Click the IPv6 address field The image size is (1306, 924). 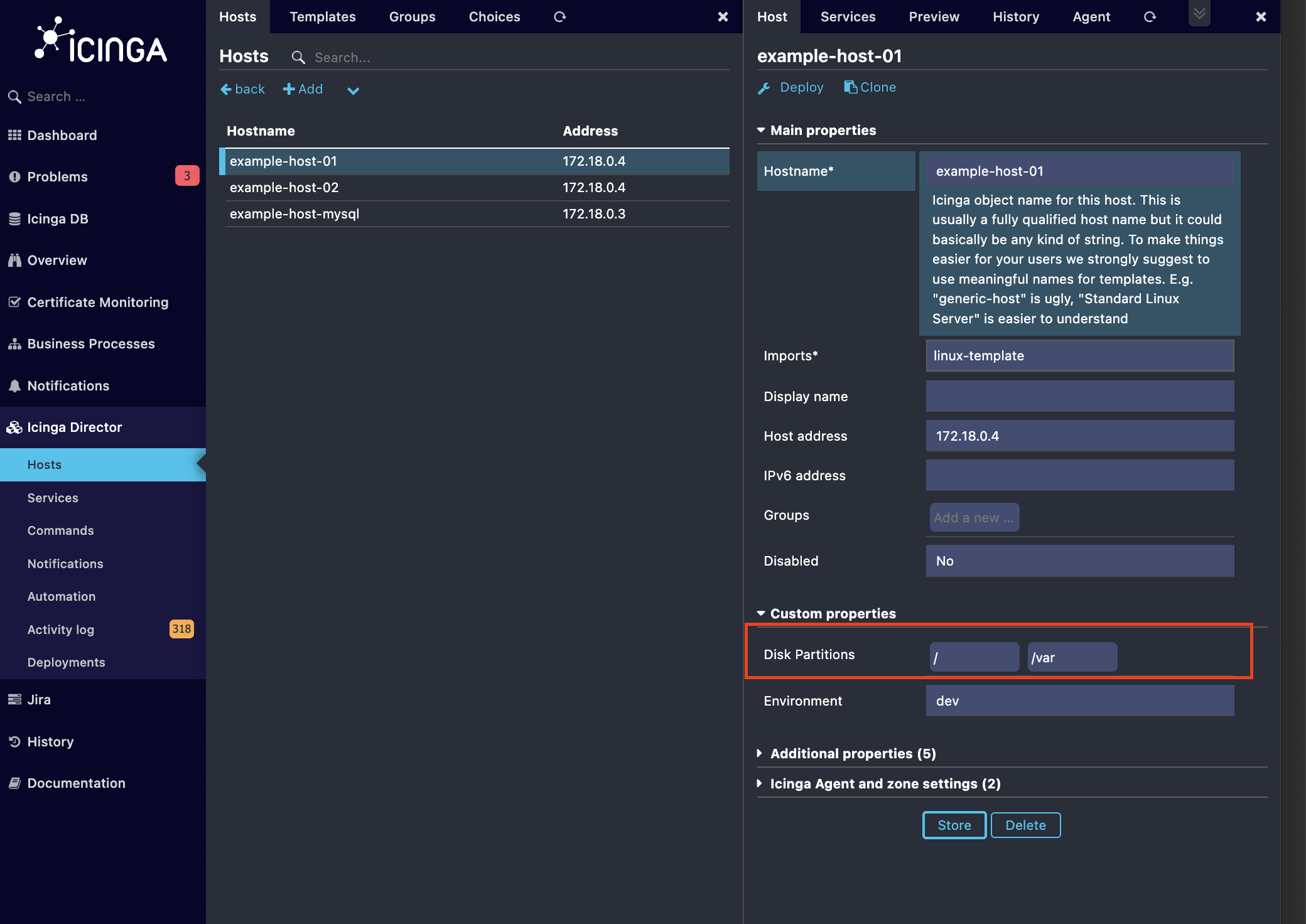(x=1080, y=475)
